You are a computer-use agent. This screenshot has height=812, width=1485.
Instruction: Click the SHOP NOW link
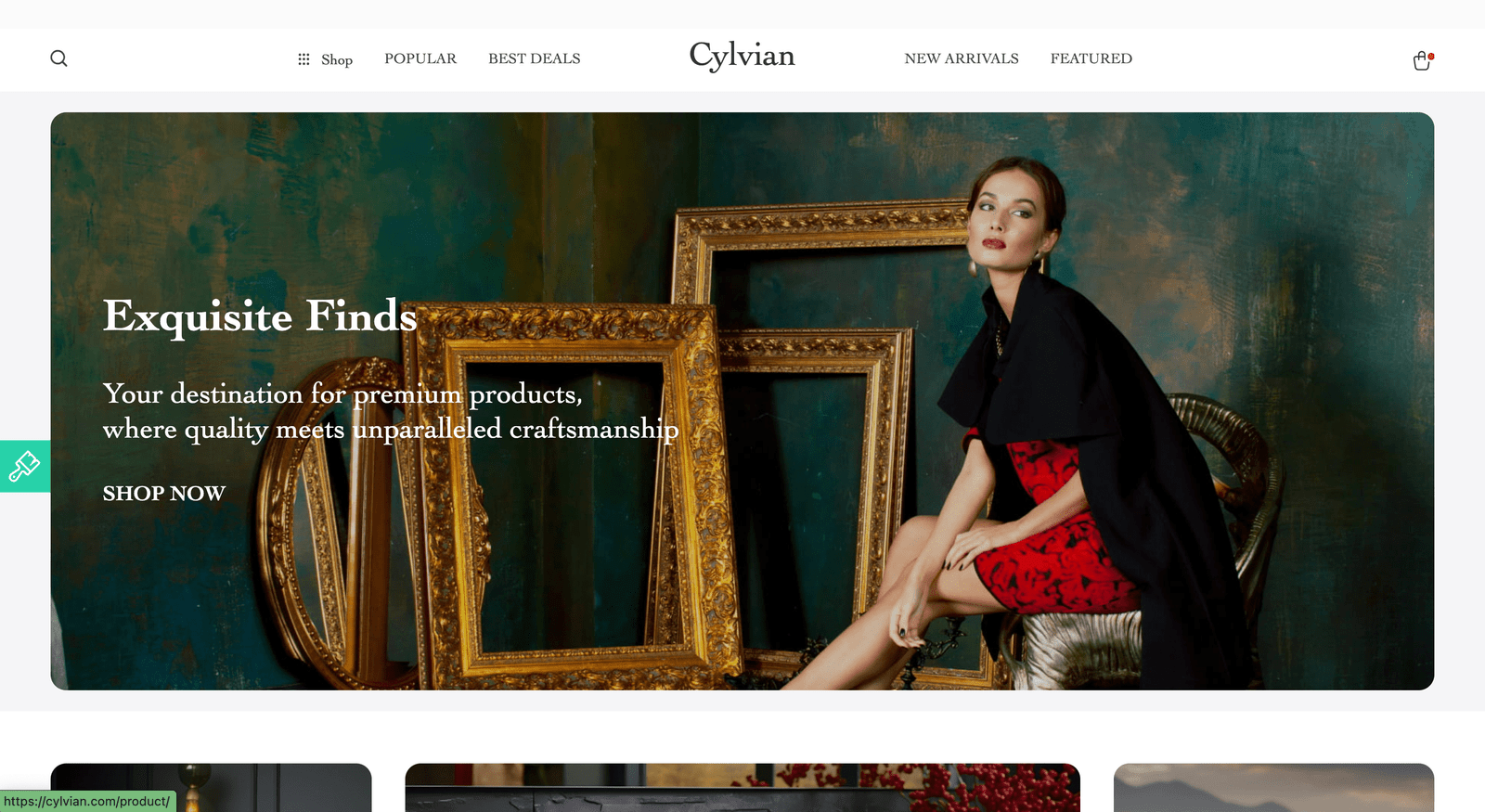[x=164, y=494]
